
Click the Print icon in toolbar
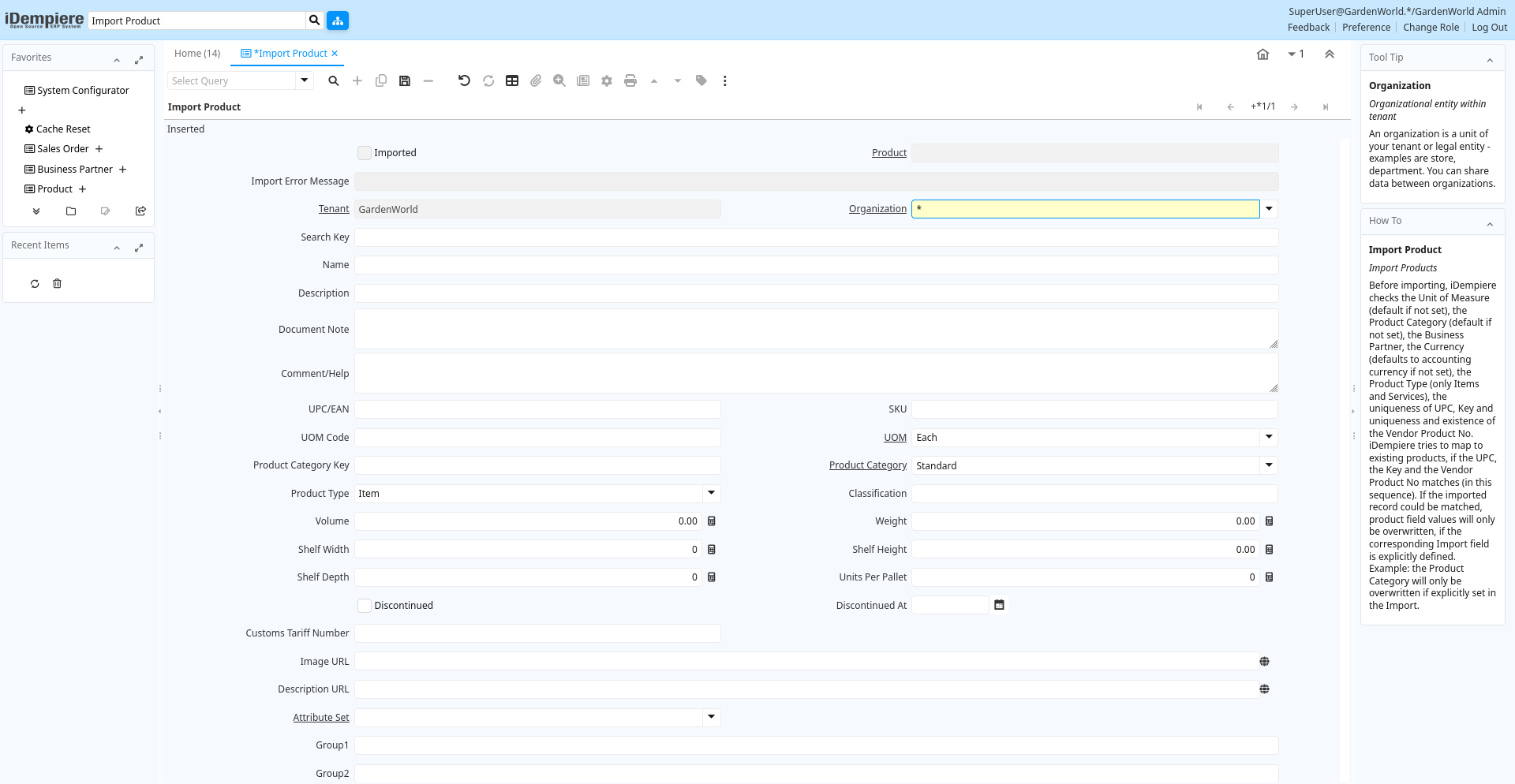click(x=630, y=80)
